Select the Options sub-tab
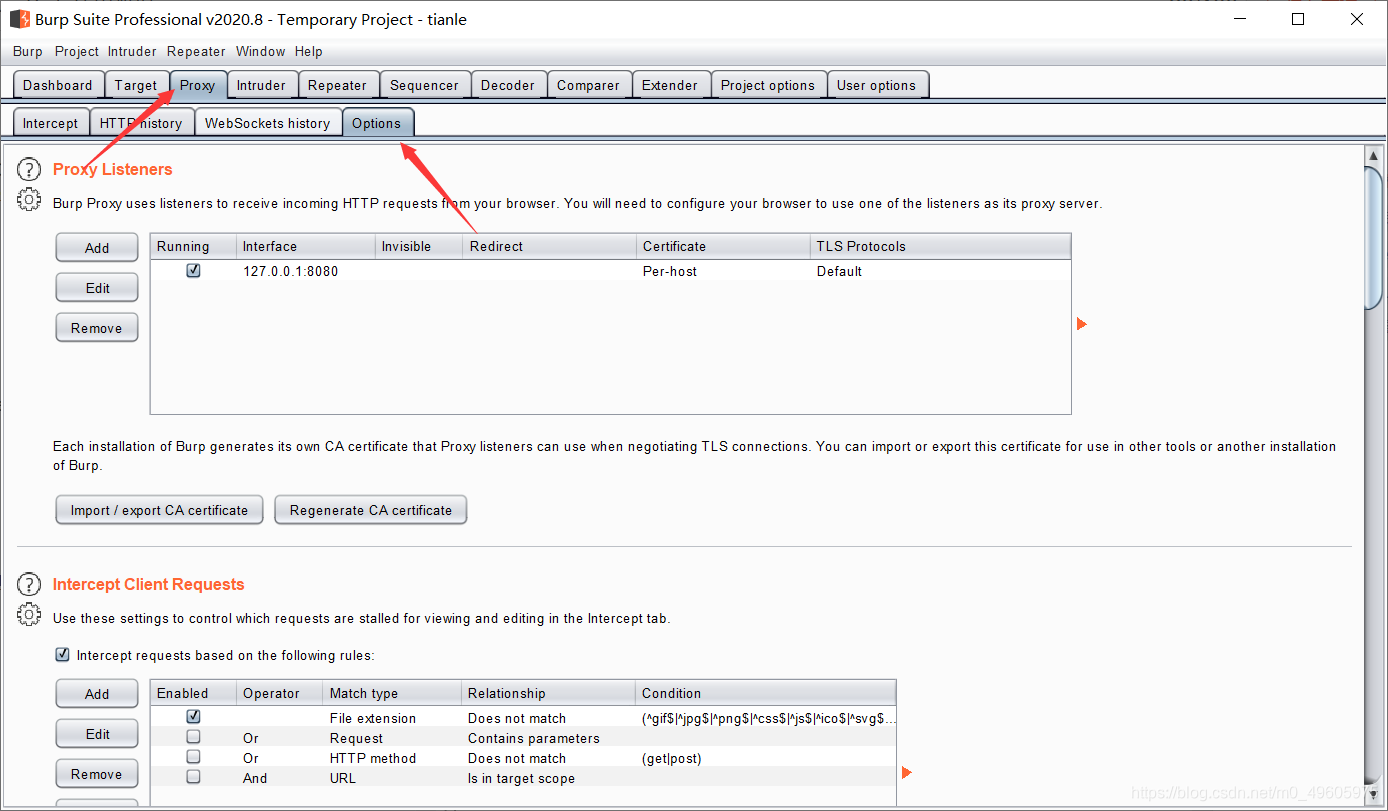 [x=377, y=123]
